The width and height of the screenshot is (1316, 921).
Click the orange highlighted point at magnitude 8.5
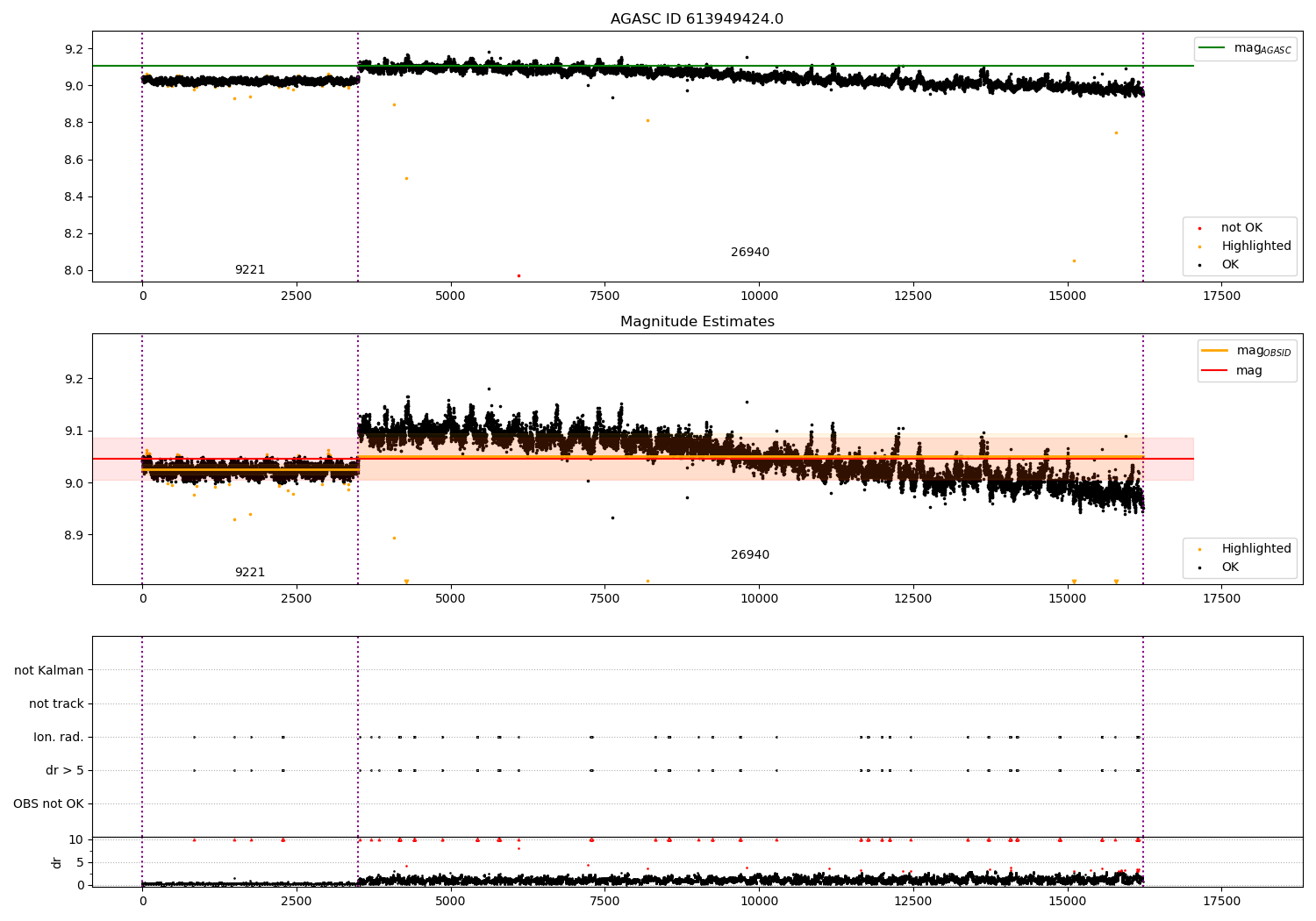406,178
